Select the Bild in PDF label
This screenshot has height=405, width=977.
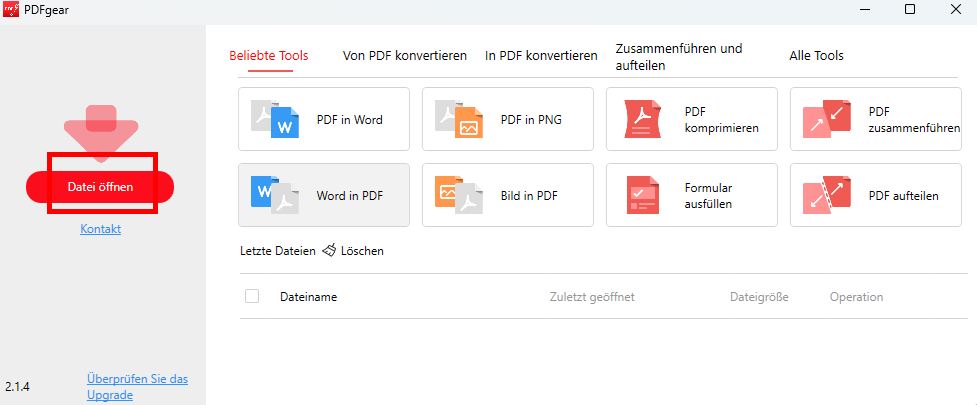click(529, 196)
